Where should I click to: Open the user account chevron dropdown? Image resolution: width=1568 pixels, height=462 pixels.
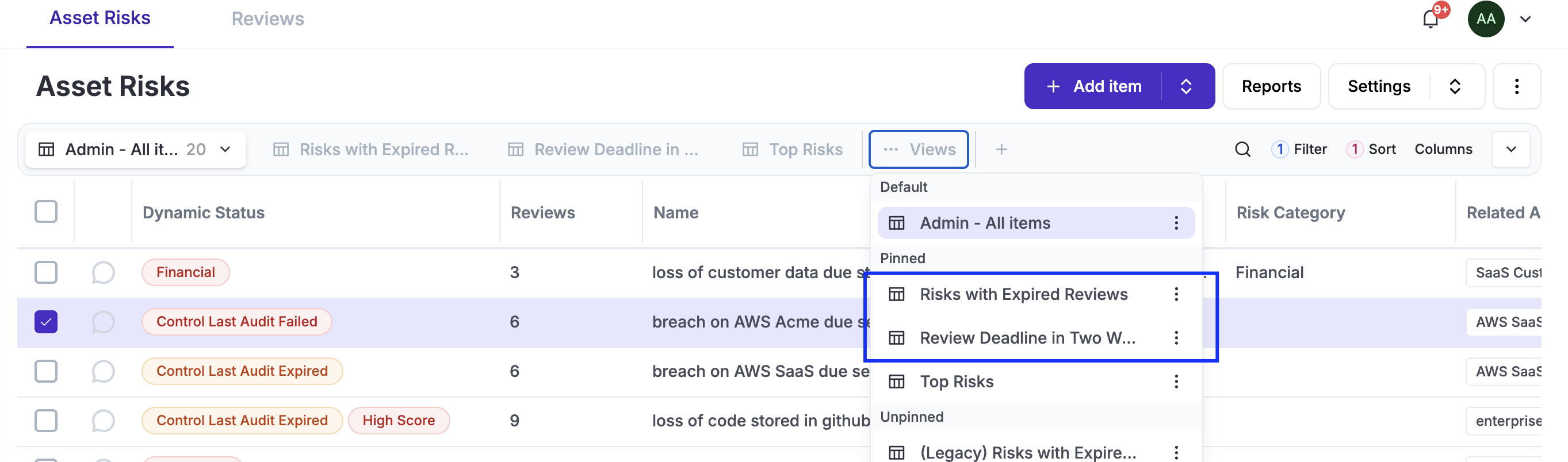(1525, 20)
